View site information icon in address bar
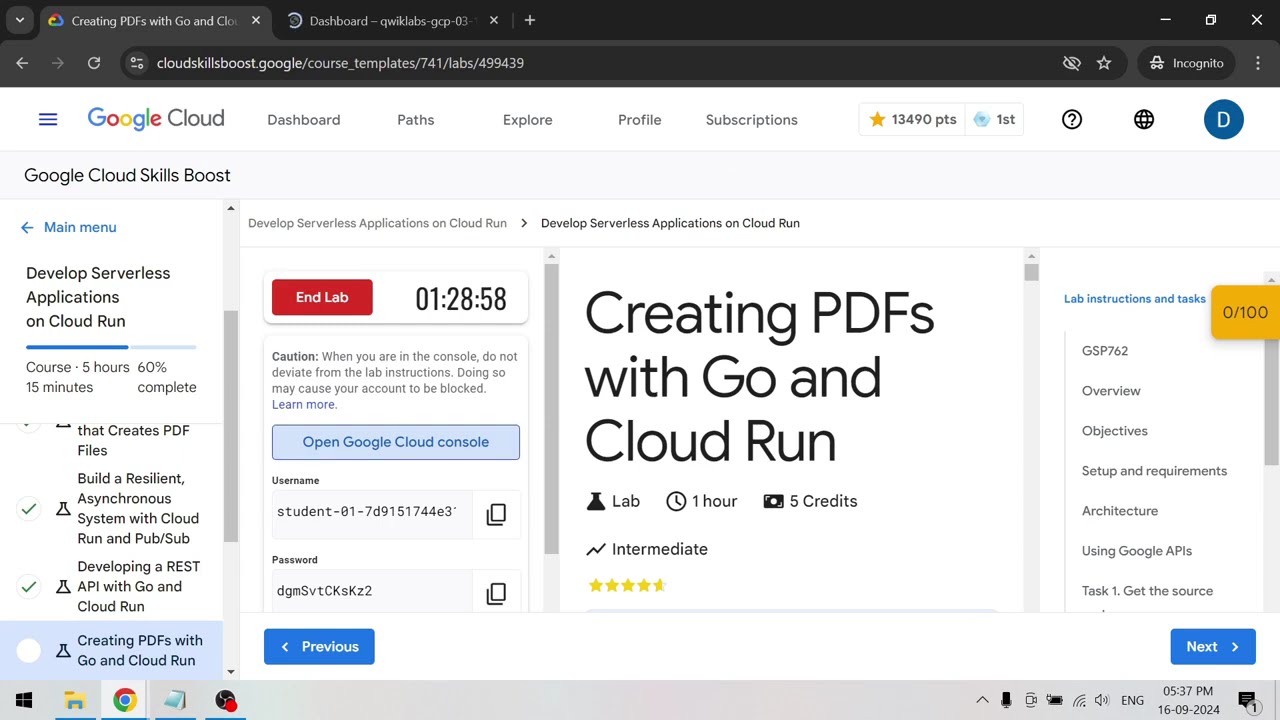1280x720 pixels. point(138,63)
